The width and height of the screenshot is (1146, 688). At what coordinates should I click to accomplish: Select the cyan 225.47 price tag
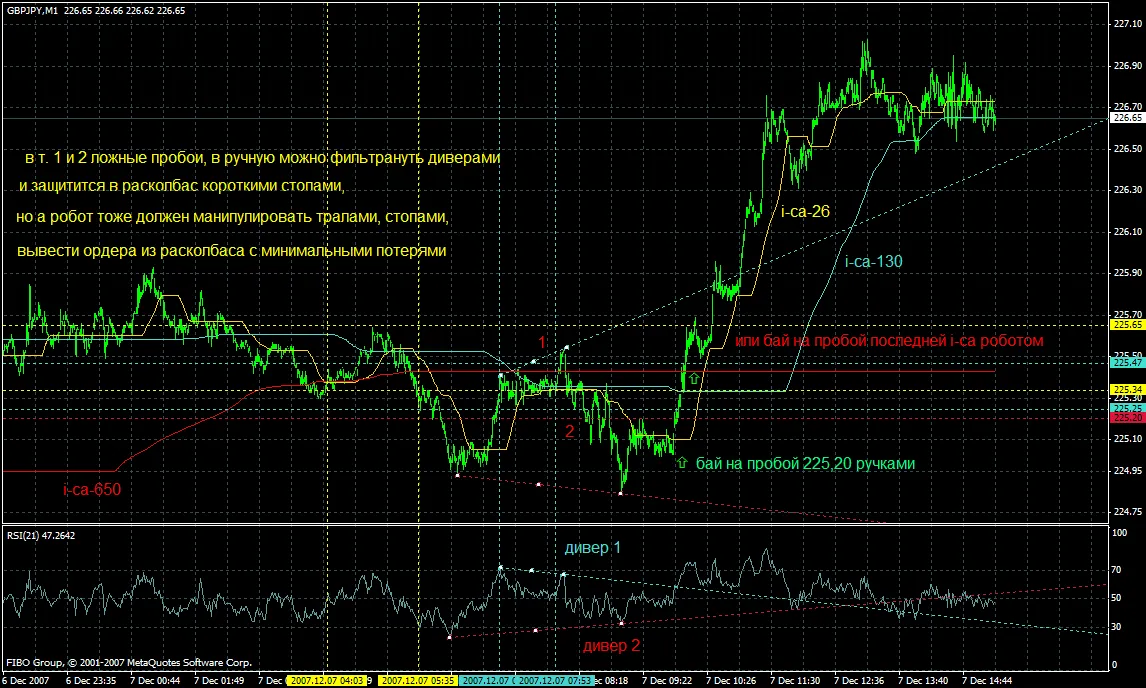click(1124, 363)
